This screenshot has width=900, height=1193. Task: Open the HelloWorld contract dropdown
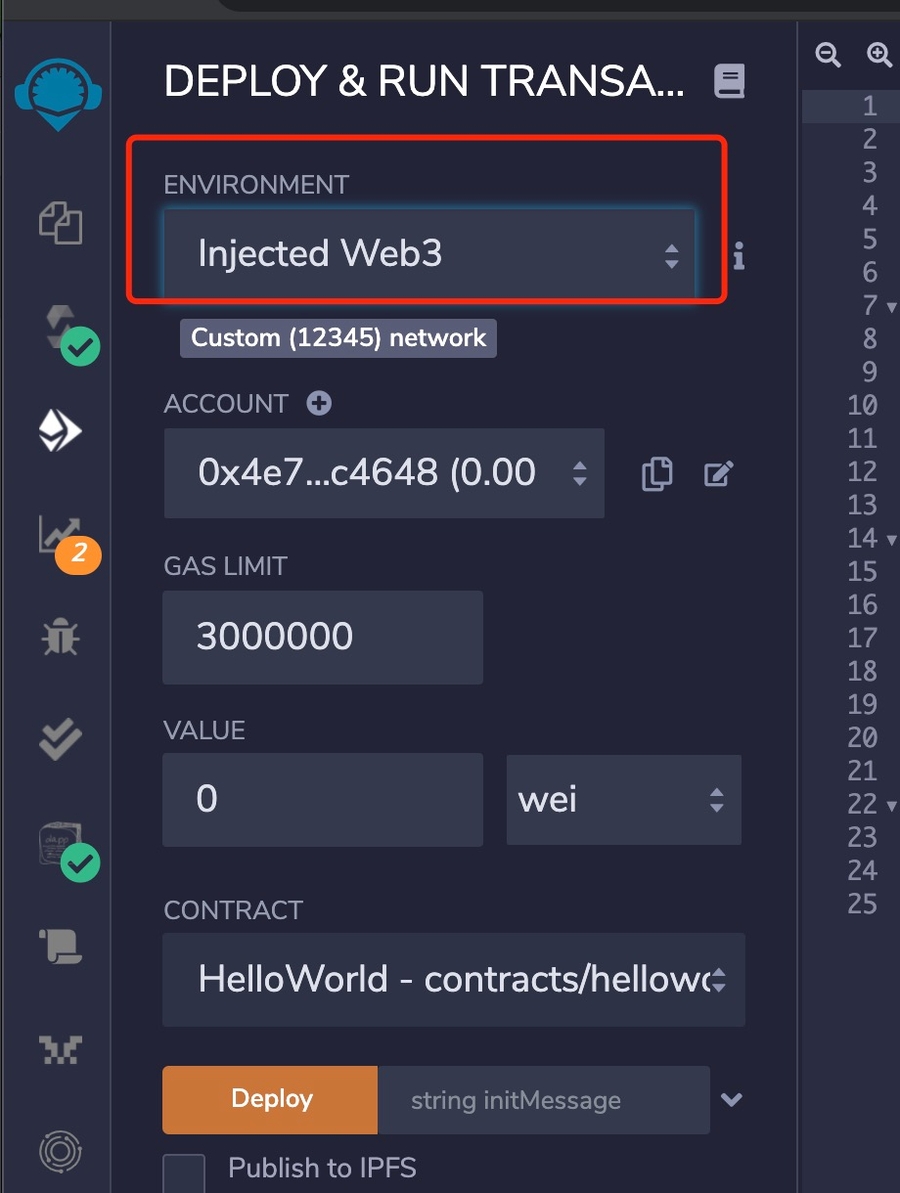click(x=453, y=979)
